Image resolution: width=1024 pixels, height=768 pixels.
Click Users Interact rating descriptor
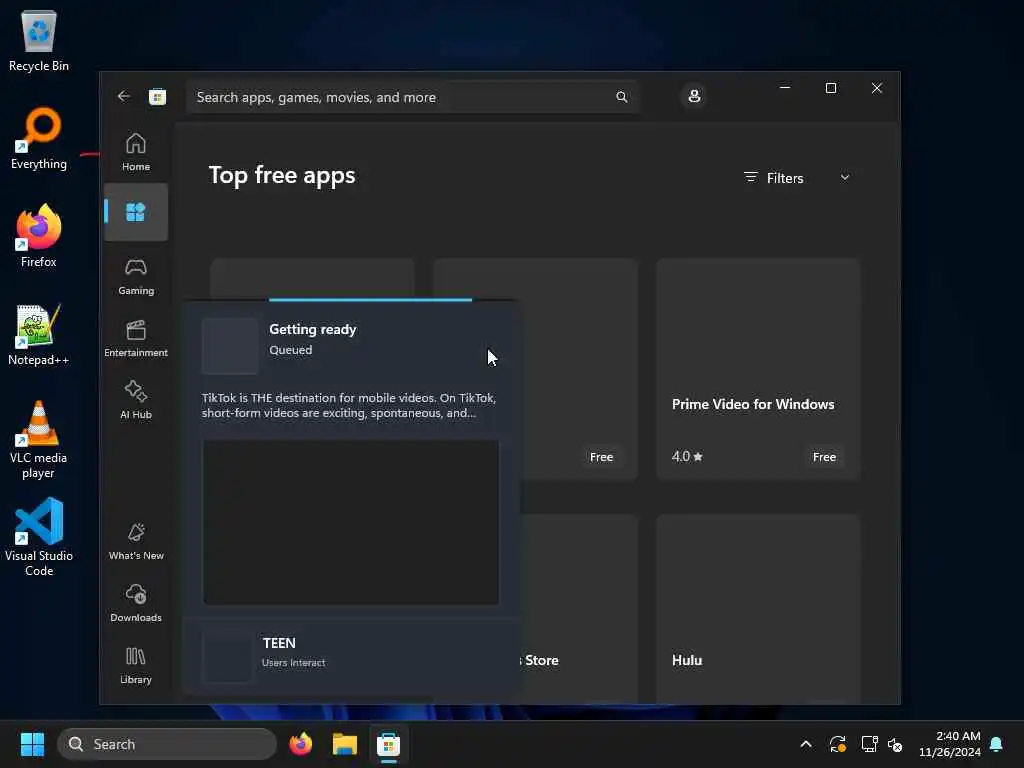click(x=293, y=663)
